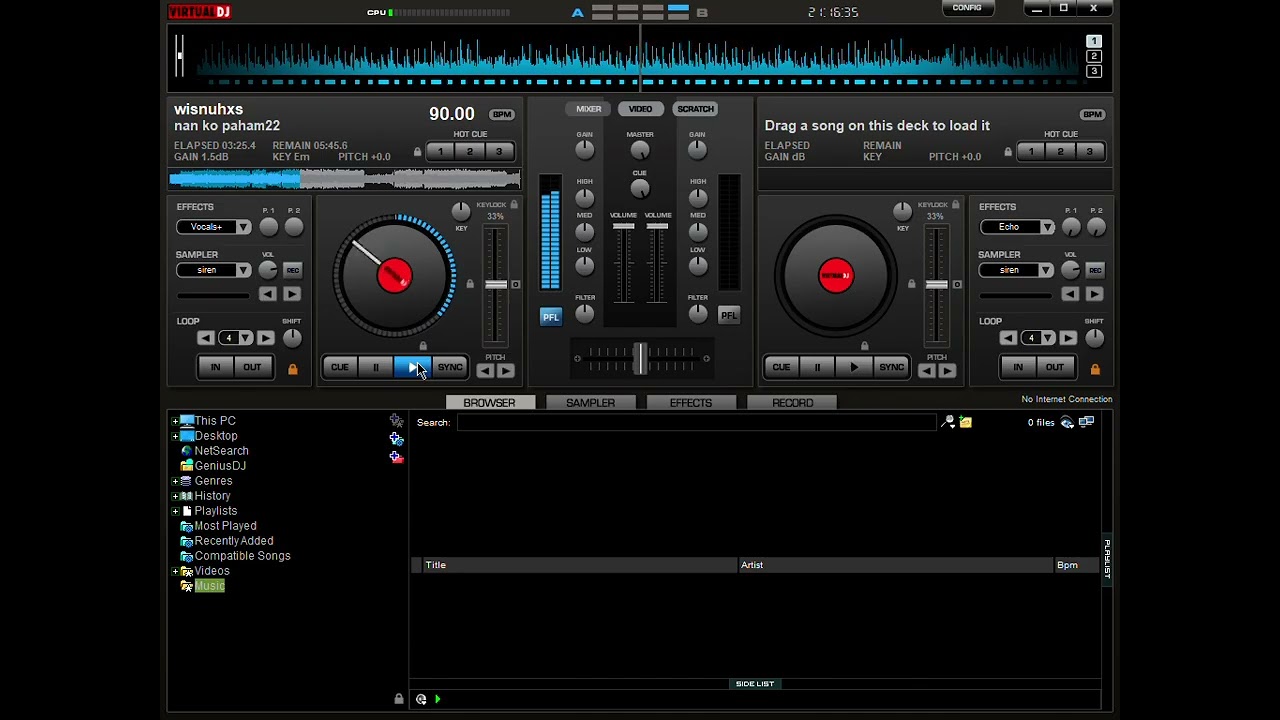The width and height of the screenshot is (1280, 720).
Task: Toggle right channel PFL headphone cue
Action: (729, 316)
